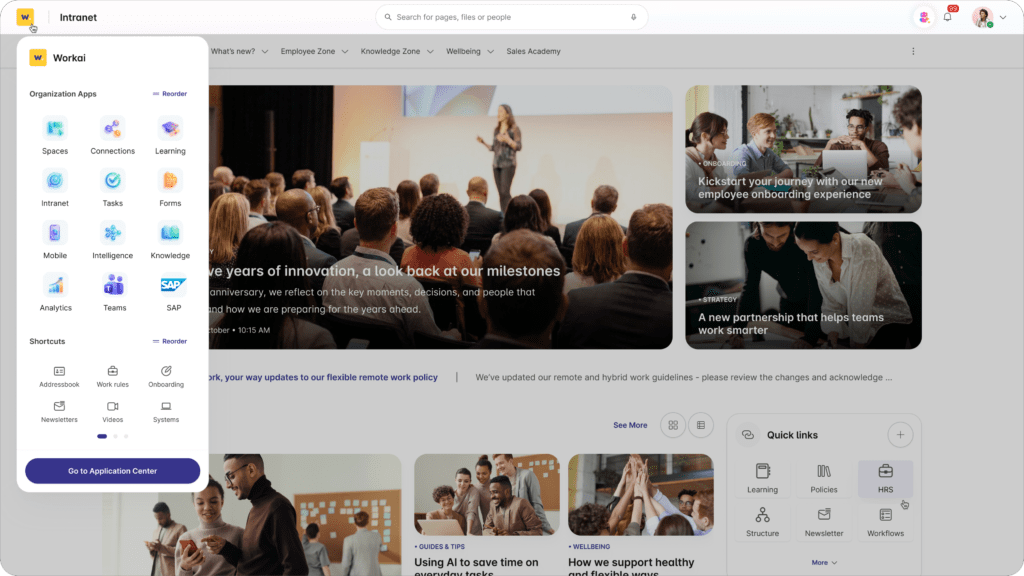Click Reorder next to Organization Apps
This screenshot has width=1024, height=576.
point(168,93)
